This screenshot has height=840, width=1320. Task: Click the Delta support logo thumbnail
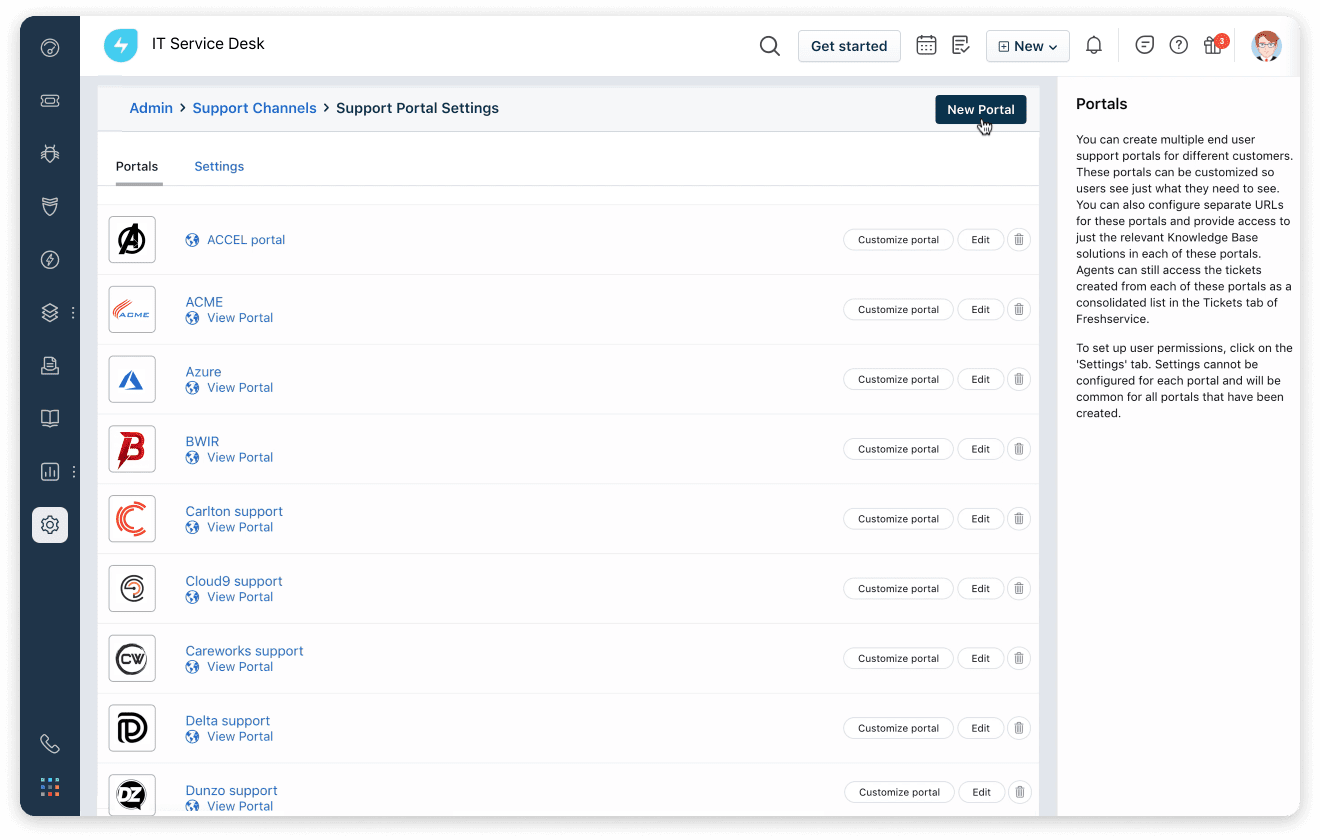[132, 728]
